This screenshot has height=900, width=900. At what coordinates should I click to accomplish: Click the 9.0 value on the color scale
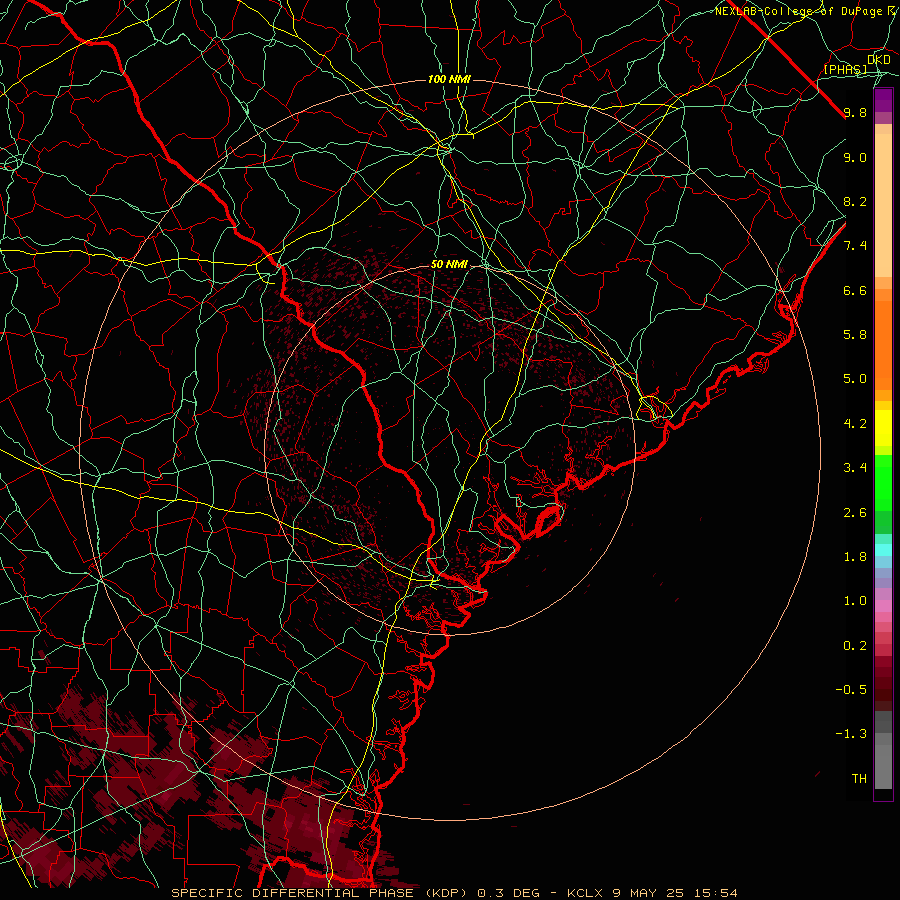point(855,157)
